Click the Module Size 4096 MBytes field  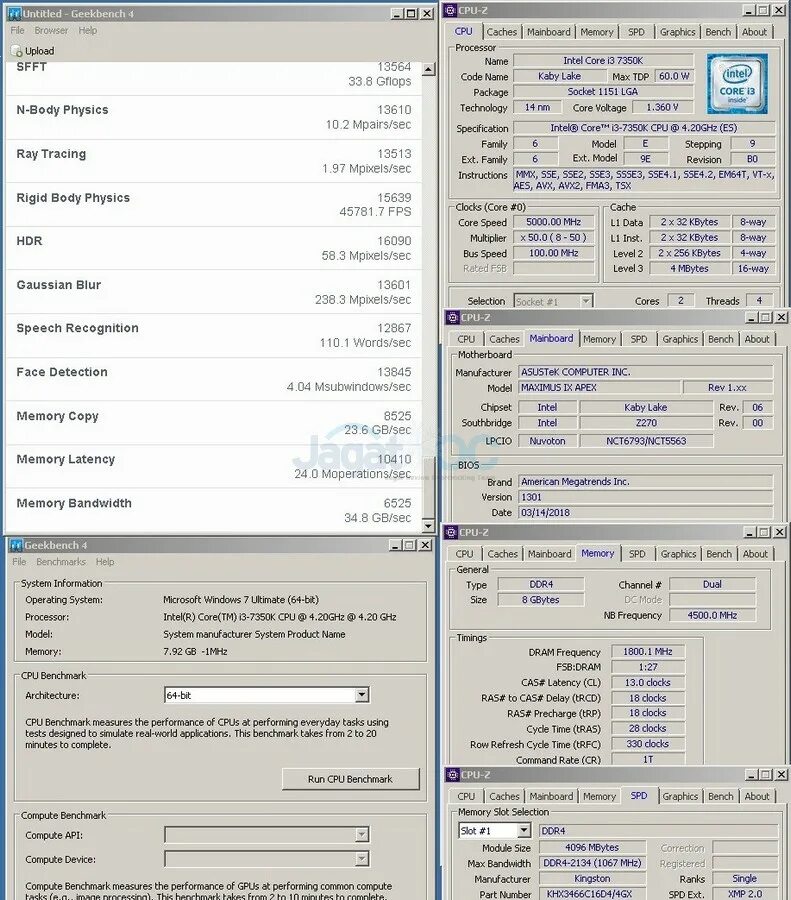click(x=592, y=848)
